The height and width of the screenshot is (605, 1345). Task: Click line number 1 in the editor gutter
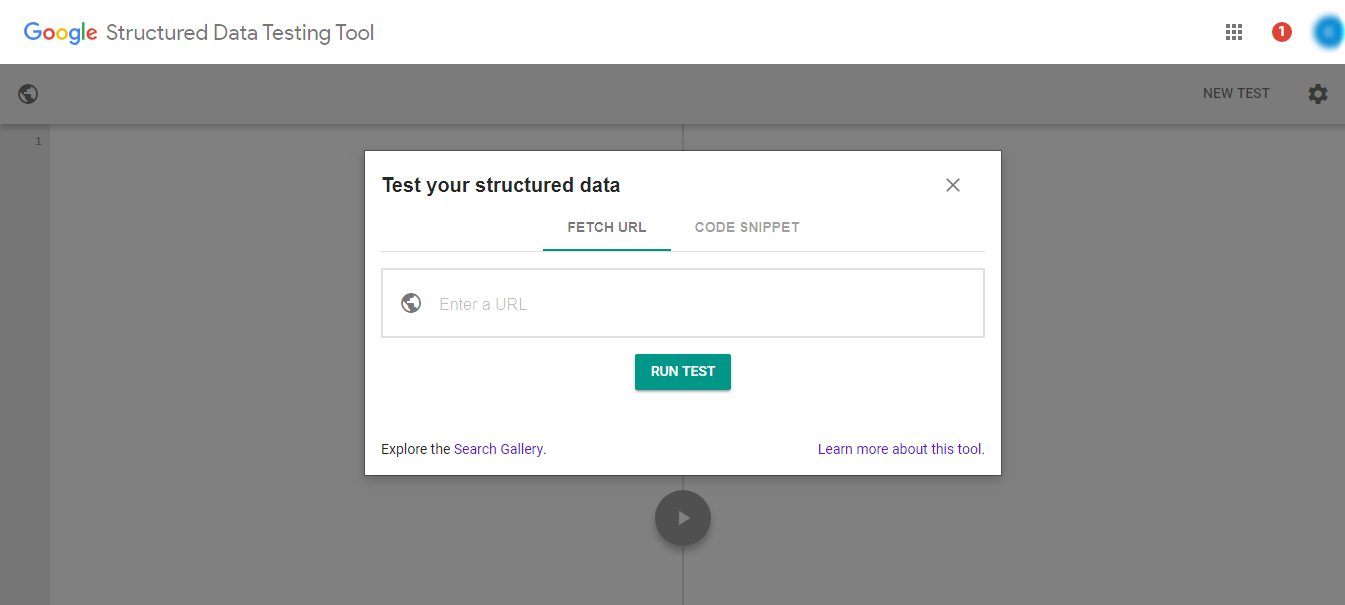pyautogui.click(x=38, y=141)
